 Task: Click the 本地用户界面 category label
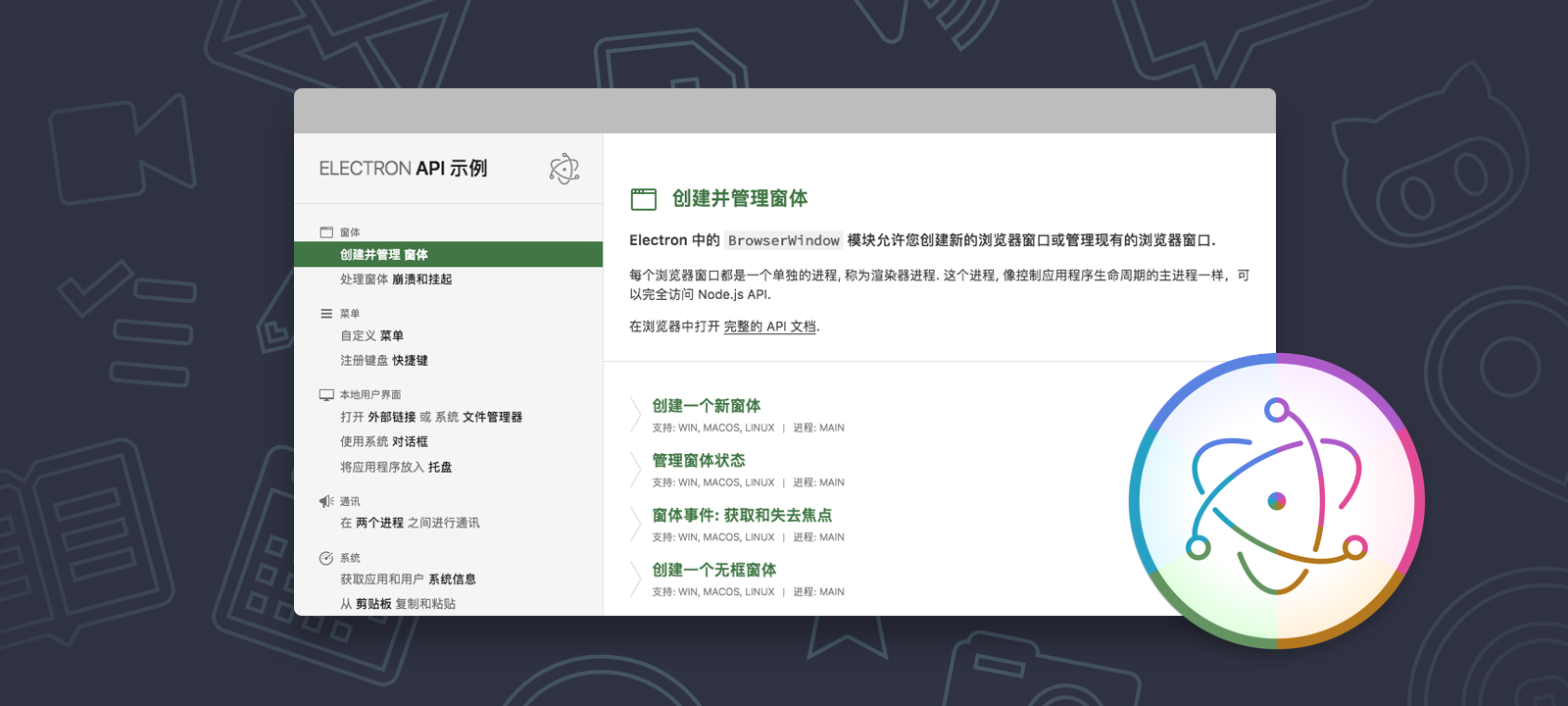[370, 395]
